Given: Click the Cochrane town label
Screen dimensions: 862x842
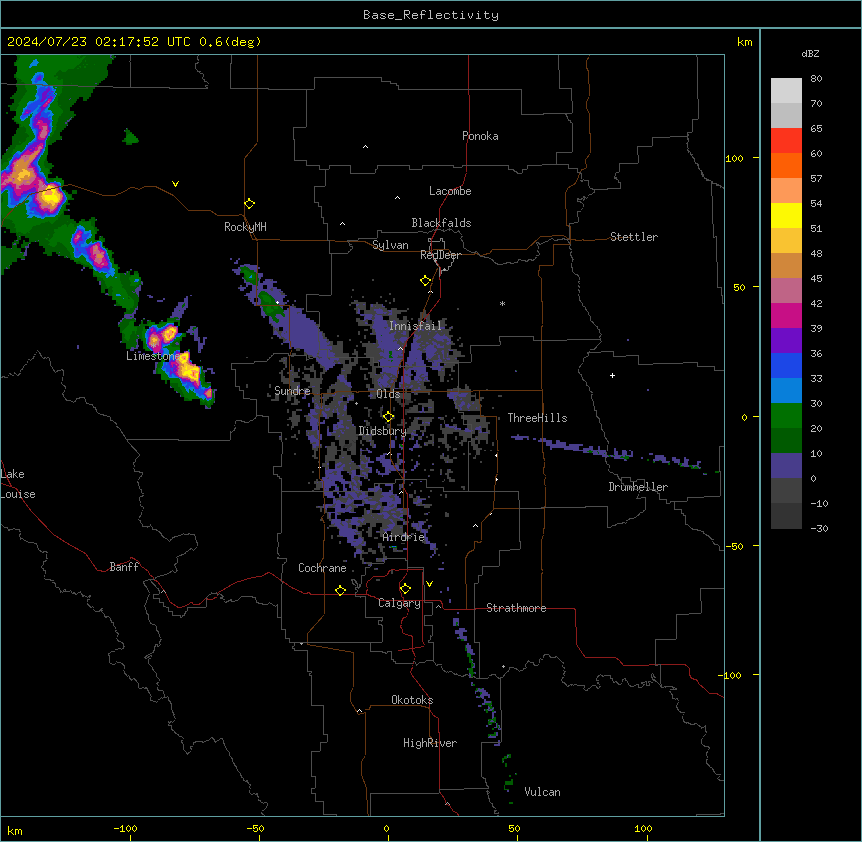Looking at the screenshot, I should (322, 568).
